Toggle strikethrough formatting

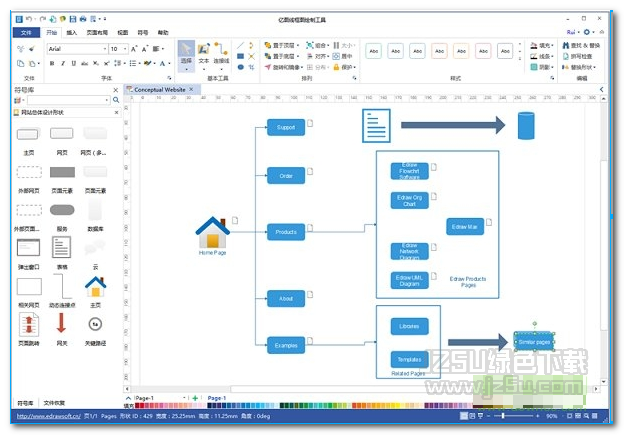[x=84, y=63]
